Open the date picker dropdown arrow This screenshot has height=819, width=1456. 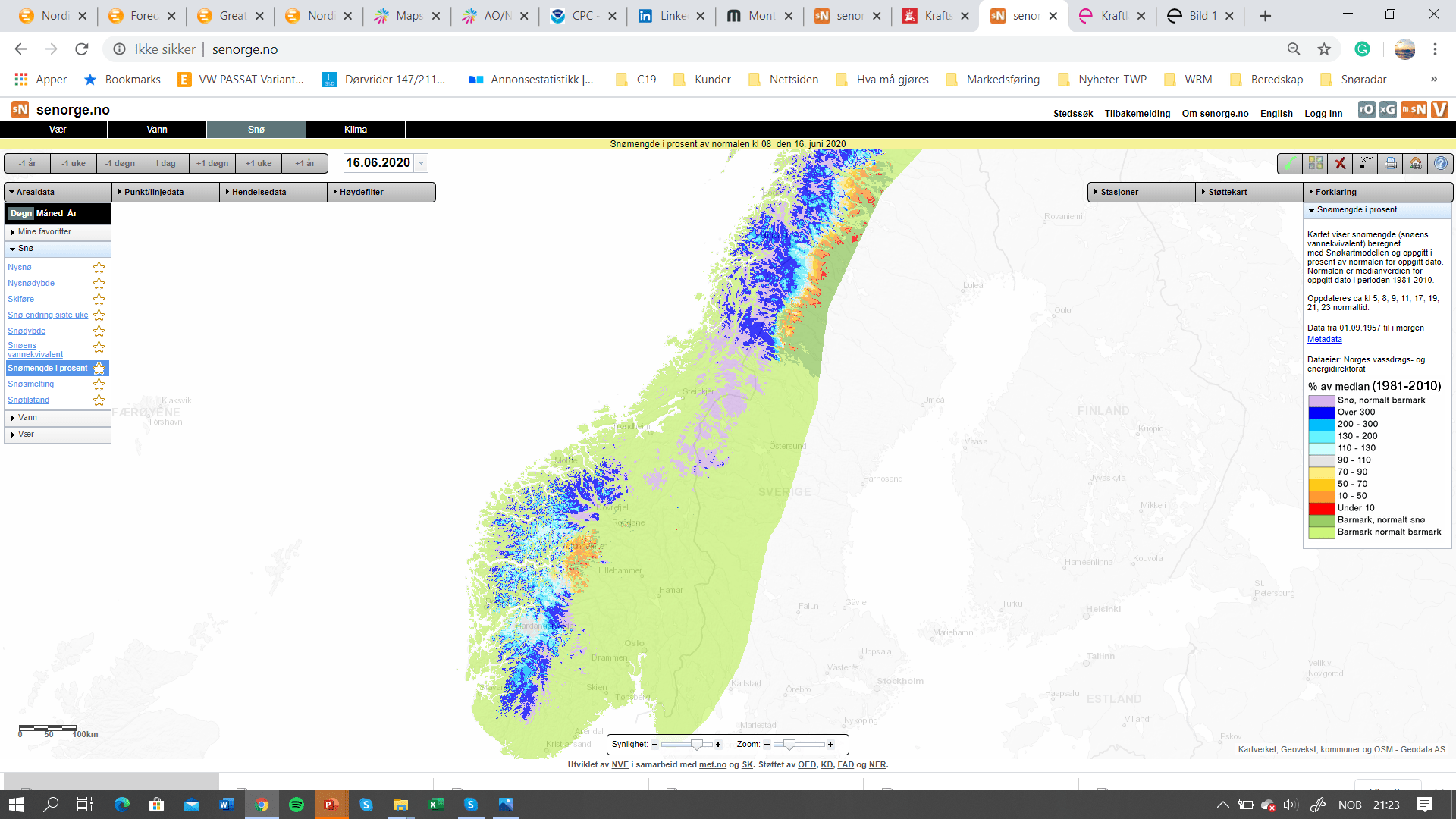point(422,163)
